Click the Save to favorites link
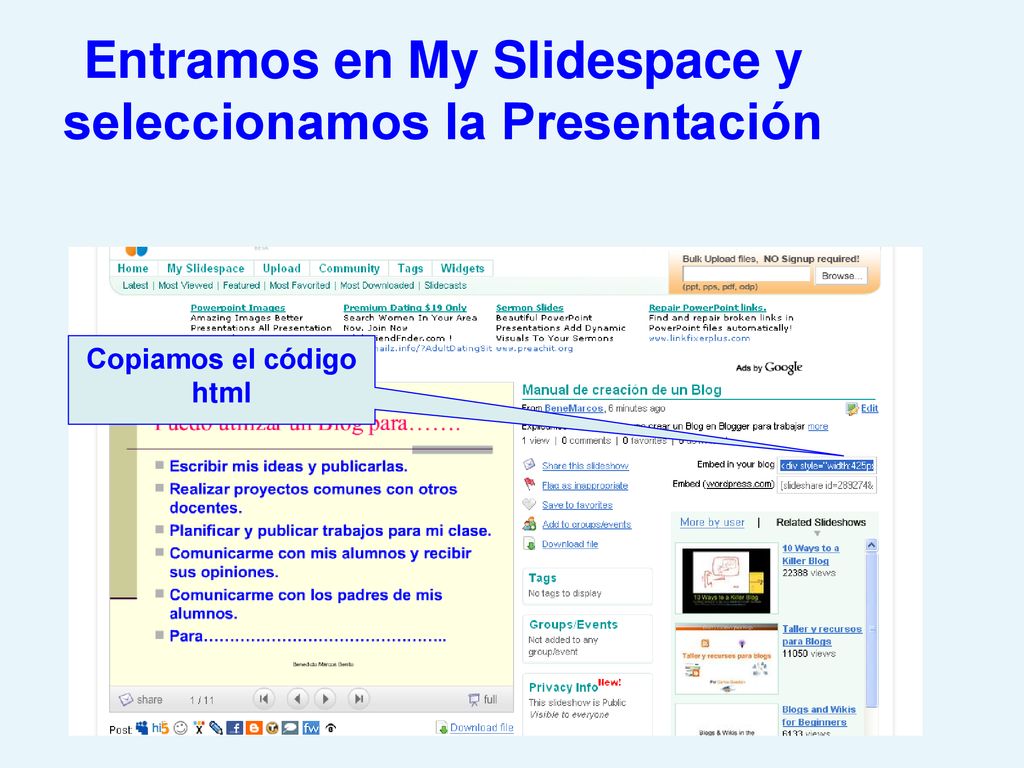The height and width of the screenshot is (768, 1024). pos(577,505)
